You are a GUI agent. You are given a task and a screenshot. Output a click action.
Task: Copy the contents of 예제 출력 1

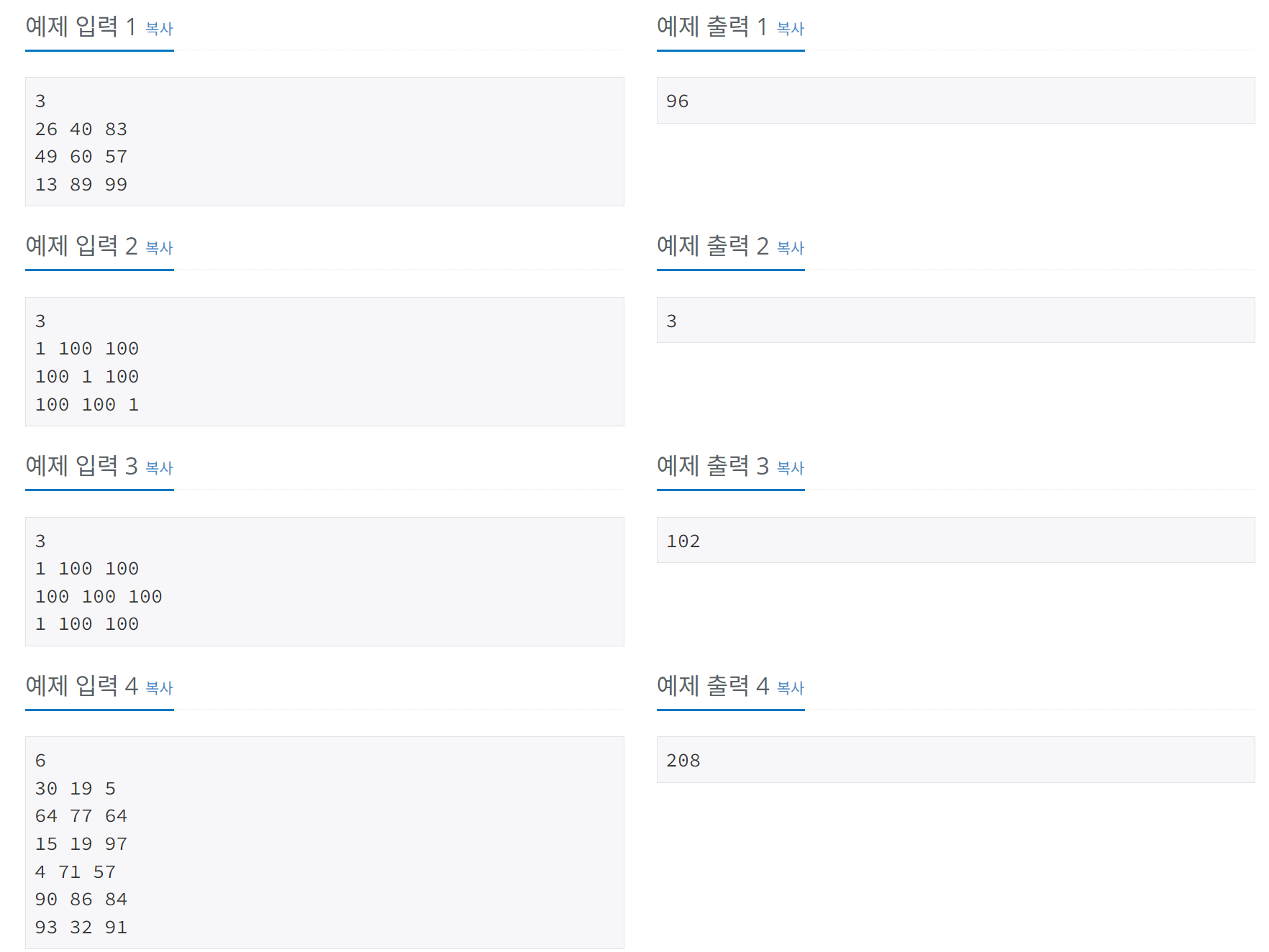(x=790, y=29)
